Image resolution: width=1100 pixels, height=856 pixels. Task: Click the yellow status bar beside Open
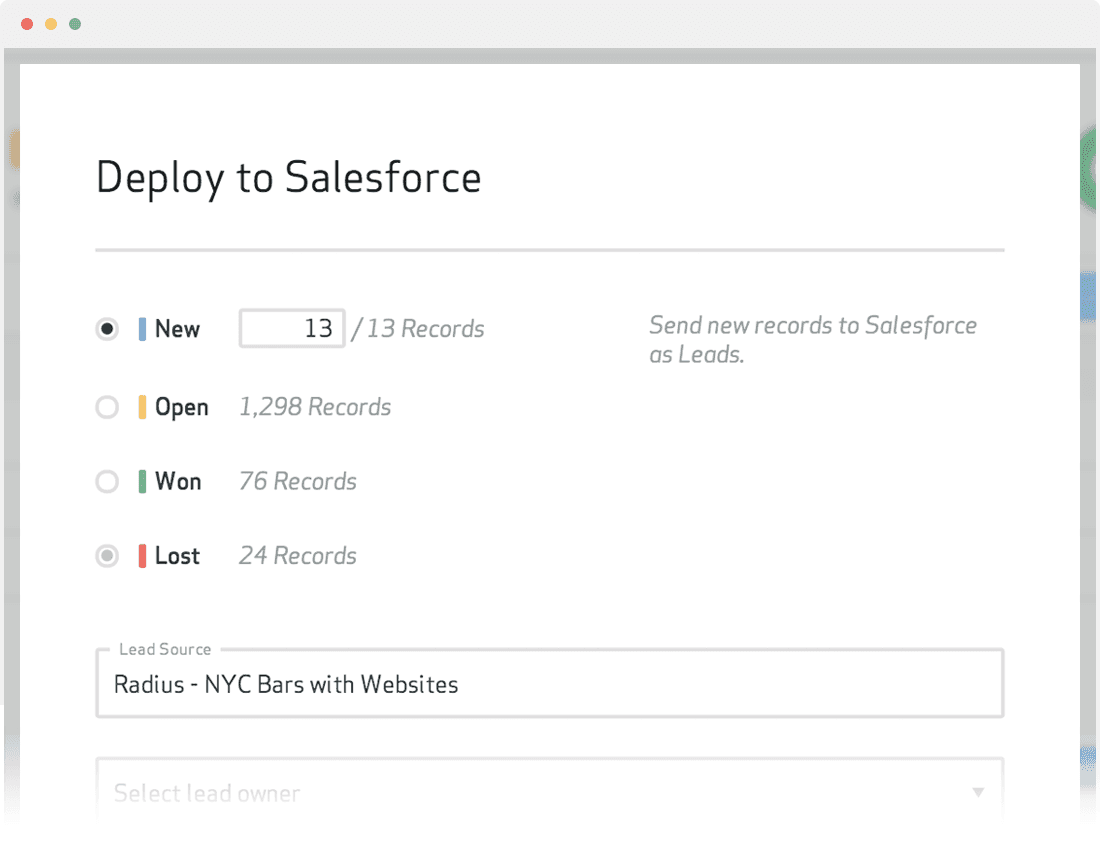point(142,407)
